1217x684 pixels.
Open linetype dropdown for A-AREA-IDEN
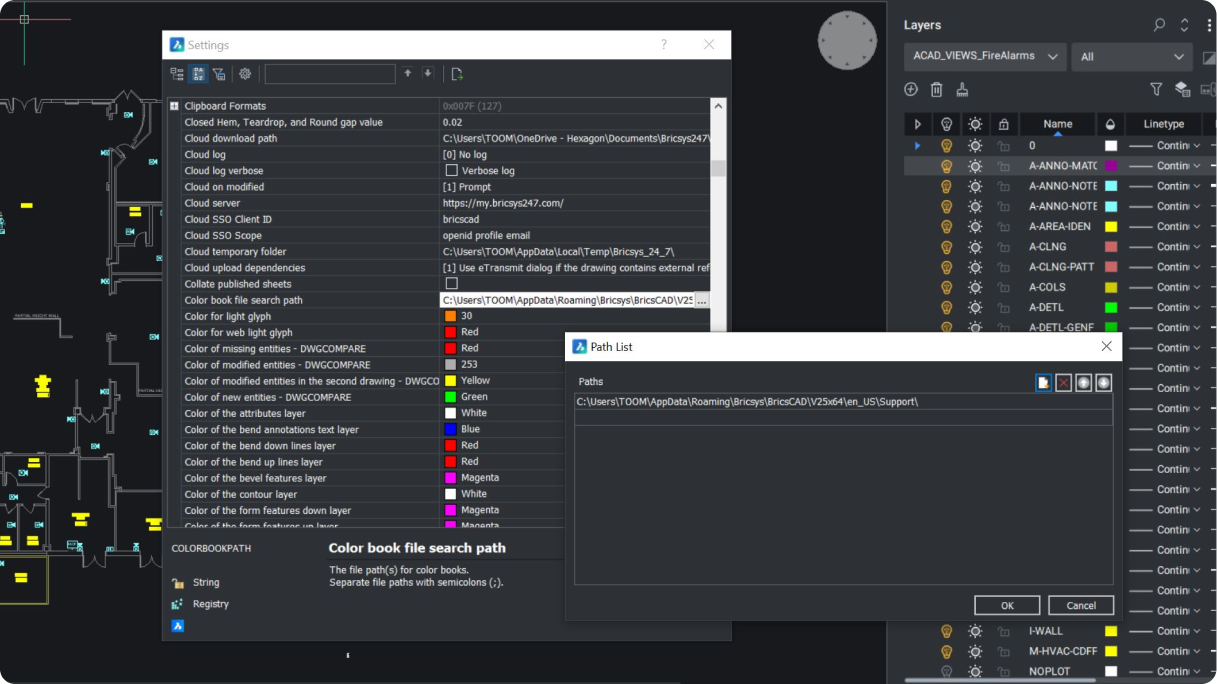click(x=1197, y=227)
